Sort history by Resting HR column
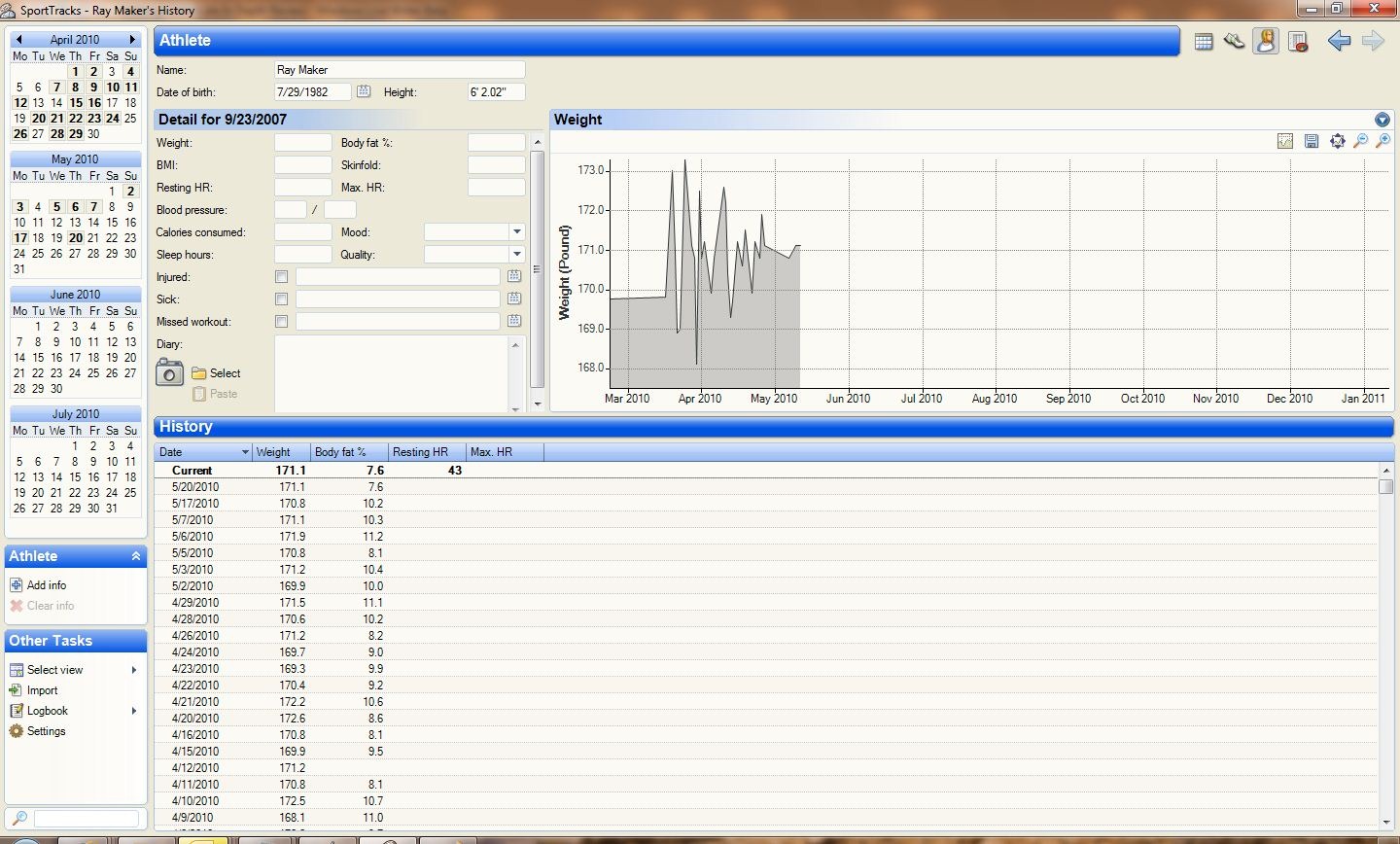 coord(427,452)
